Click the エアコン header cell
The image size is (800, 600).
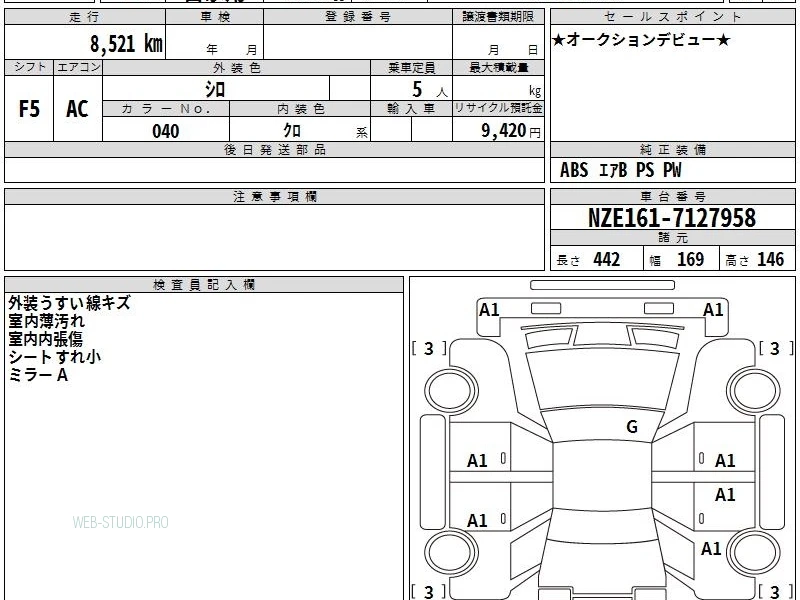pyautogui.click(x=78, y=67)
